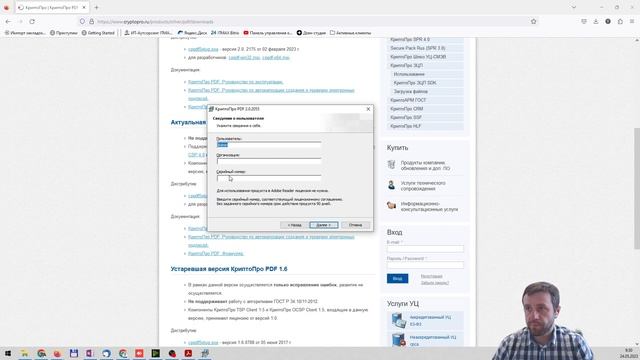Open the tab list dropdown arrow

pos(573,7)
